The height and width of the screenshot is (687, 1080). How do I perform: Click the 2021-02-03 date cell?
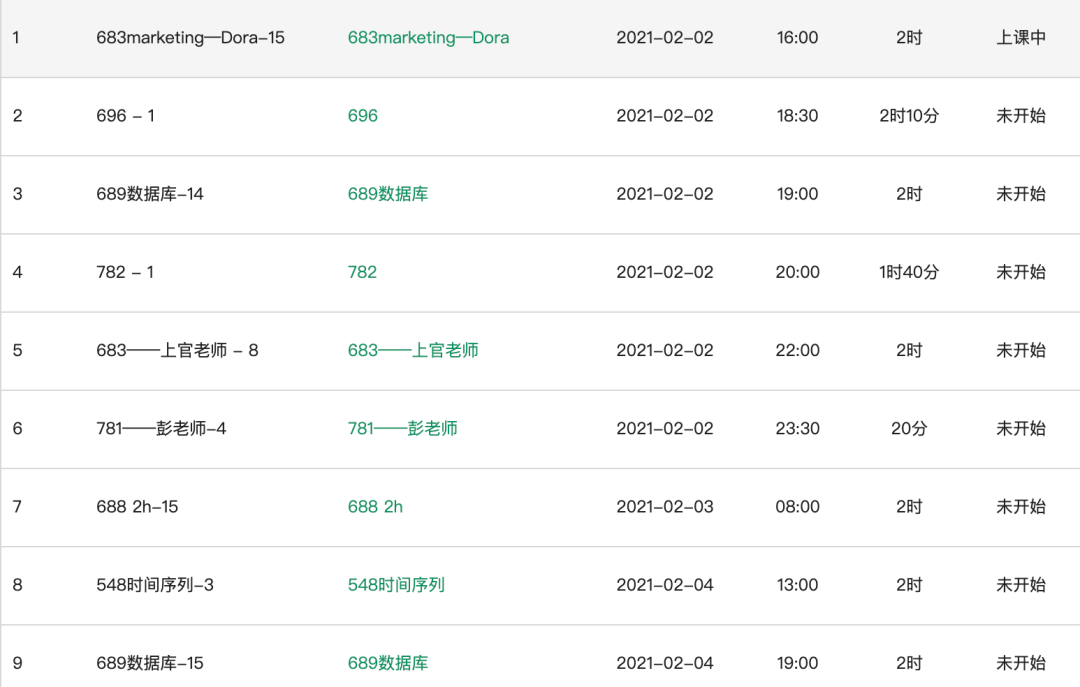click(x=665, y=507)
